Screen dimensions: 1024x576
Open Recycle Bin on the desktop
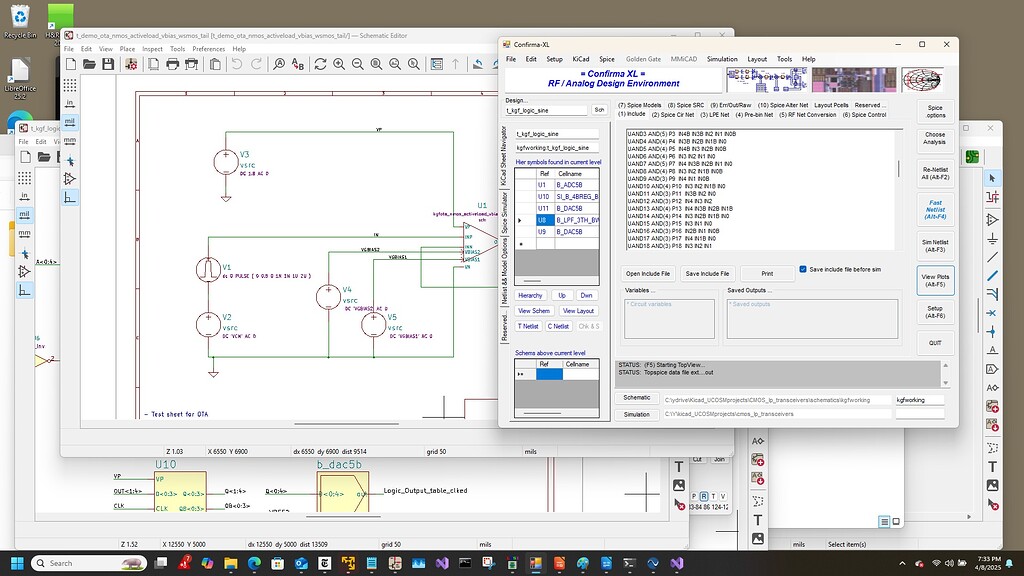20,22
